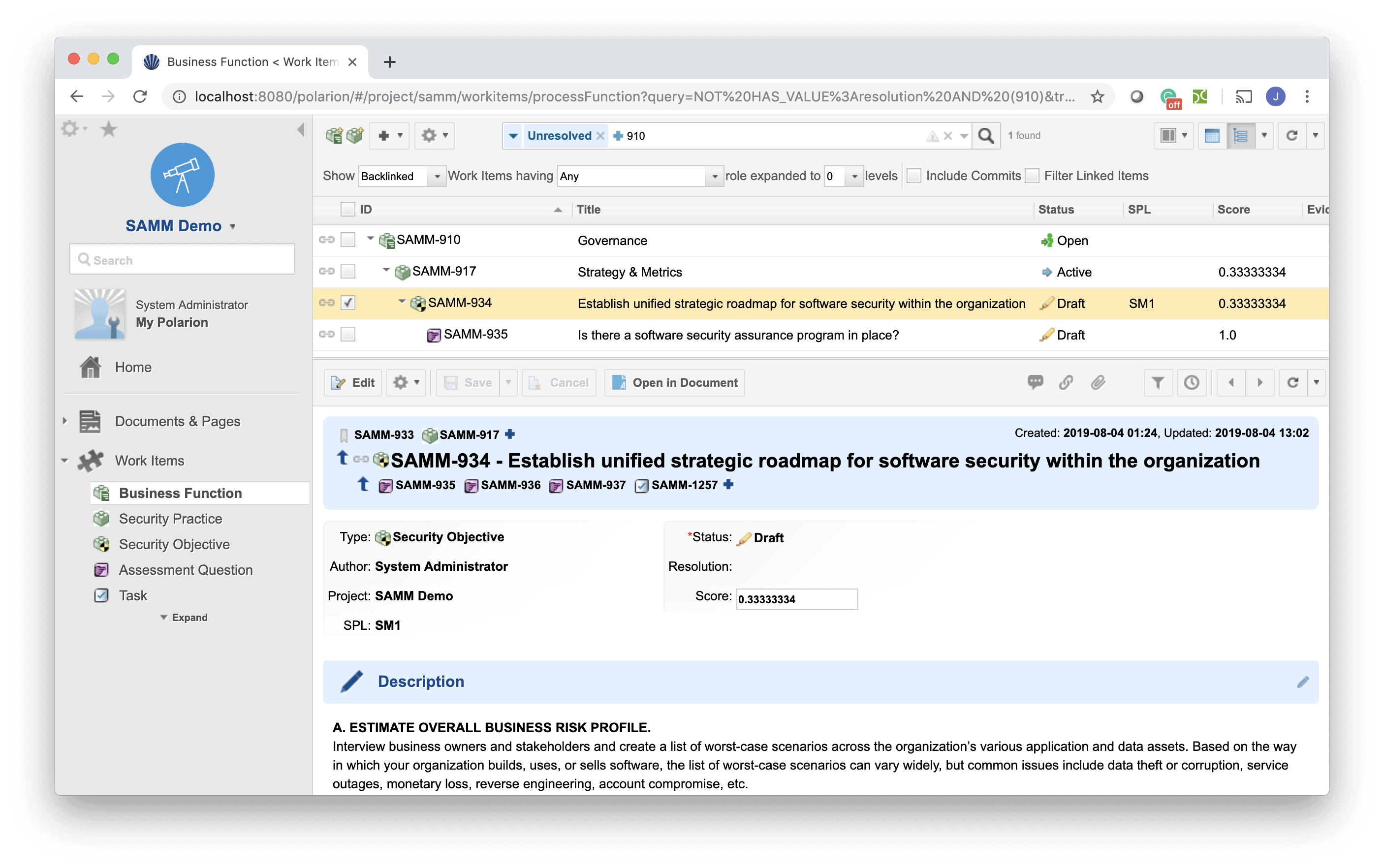The width and height of the screenshot is (1384, 868).
Task: Tick the select-all checkbox in ID header
Action: point(348,209)
